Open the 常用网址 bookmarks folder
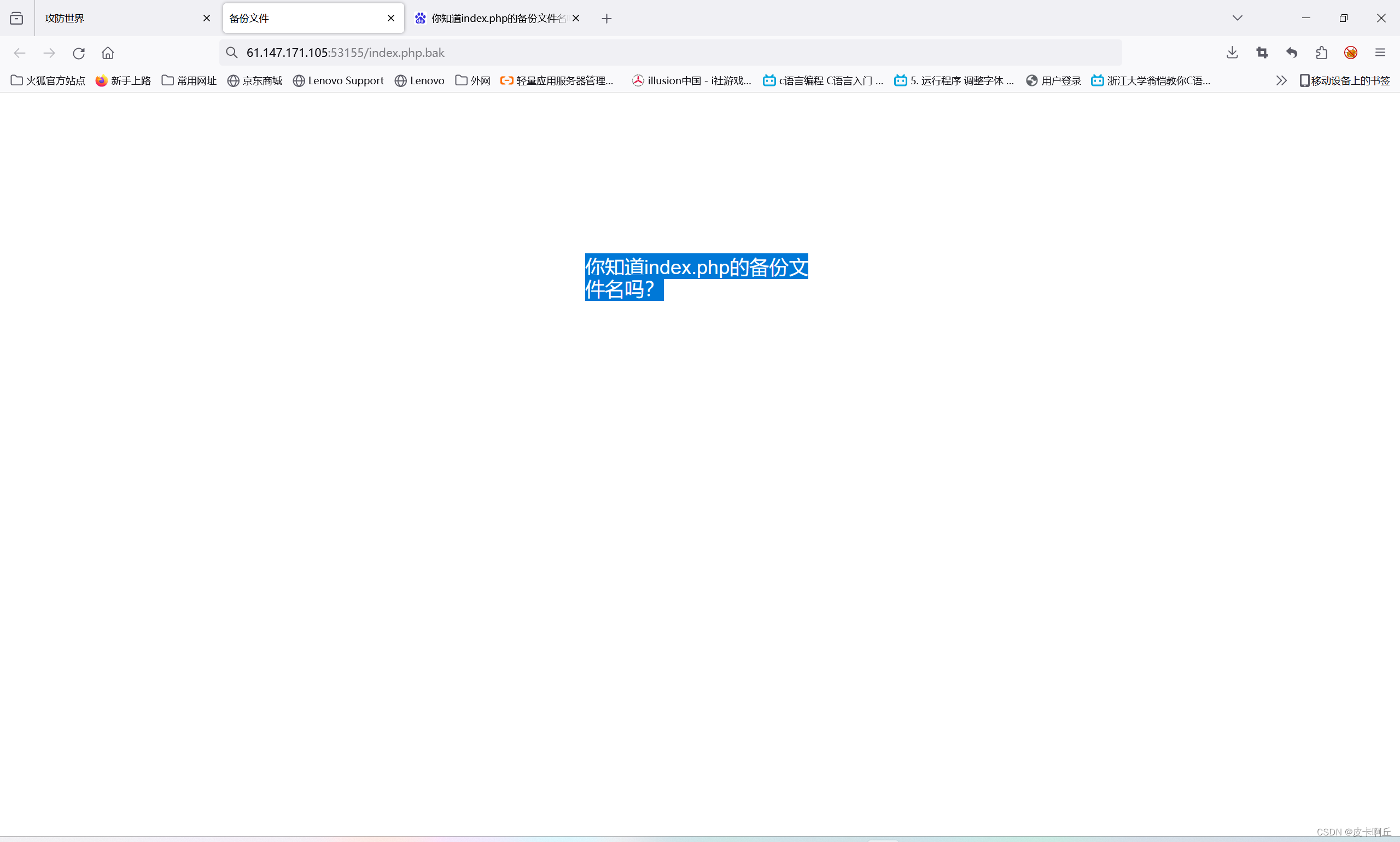Screen dimensions: 1400x842 (188, 80)
